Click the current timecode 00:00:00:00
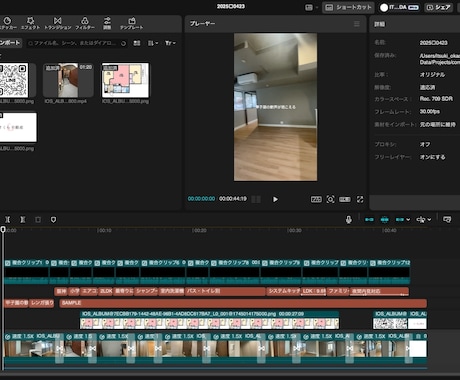Image resolution: width=460 pixels, height=380 pixels. pos(201,199)
